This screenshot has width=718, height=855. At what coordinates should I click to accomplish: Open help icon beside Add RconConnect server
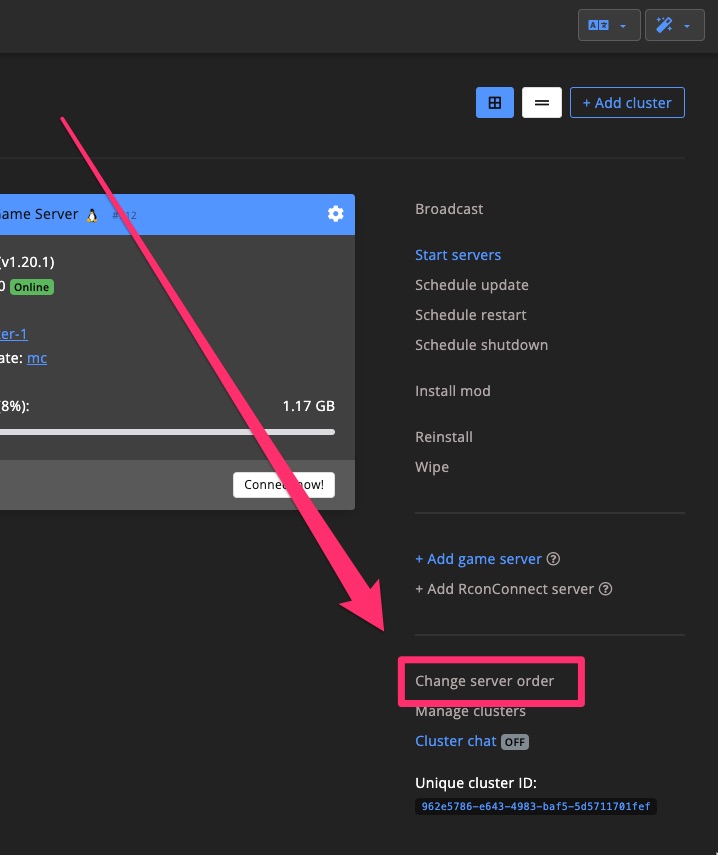[605, 589]
